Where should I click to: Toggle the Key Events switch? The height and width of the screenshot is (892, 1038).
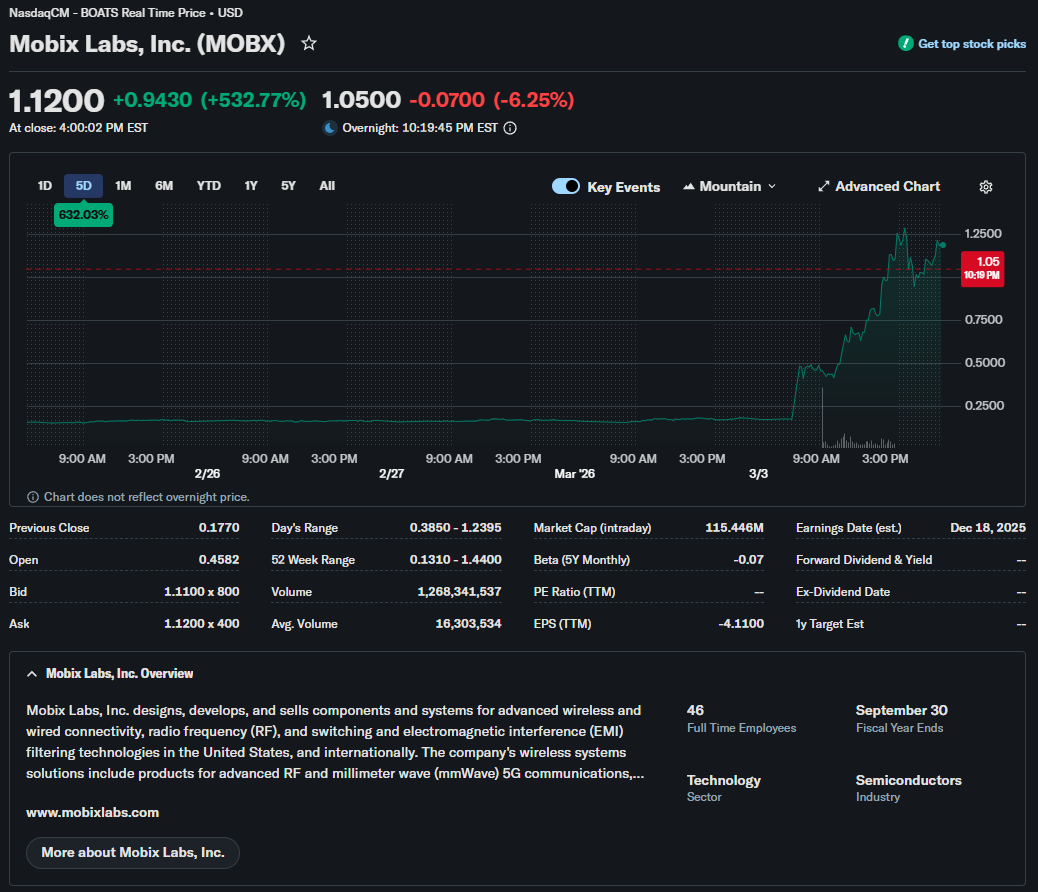pos(566,186)
